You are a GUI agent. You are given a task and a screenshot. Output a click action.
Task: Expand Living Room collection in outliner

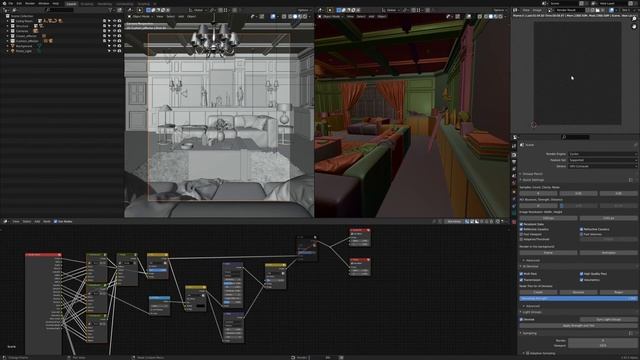pos(7,21)
